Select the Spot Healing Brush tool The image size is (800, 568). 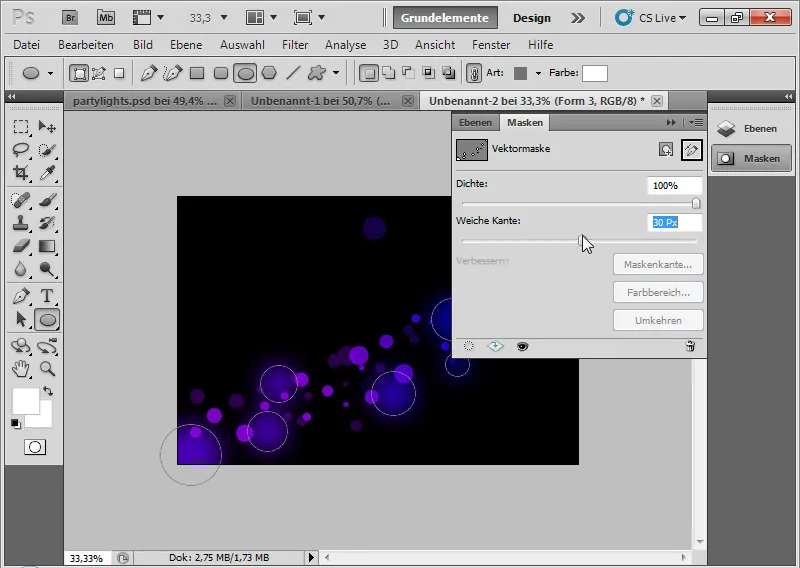pyautogui.click(x=21, y=200)
